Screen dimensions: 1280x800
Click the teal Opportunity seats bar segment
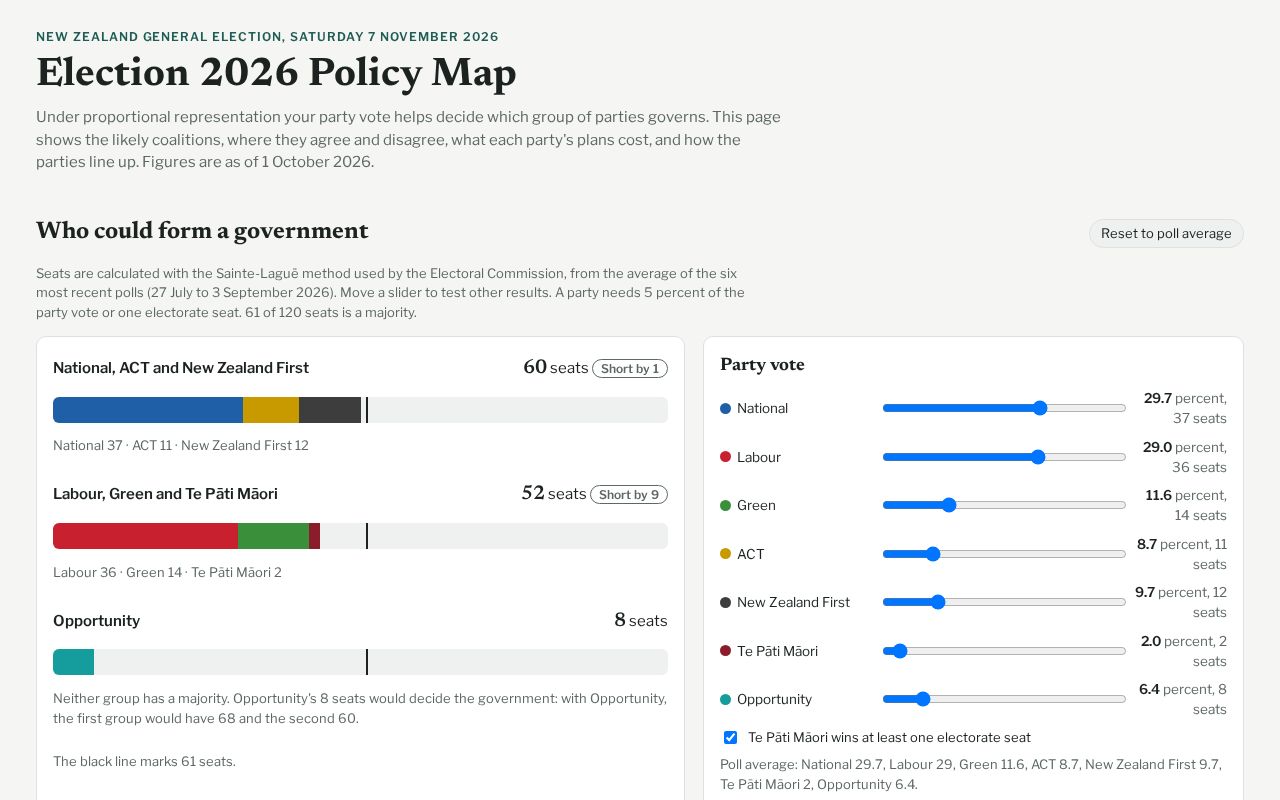(73, 662)
